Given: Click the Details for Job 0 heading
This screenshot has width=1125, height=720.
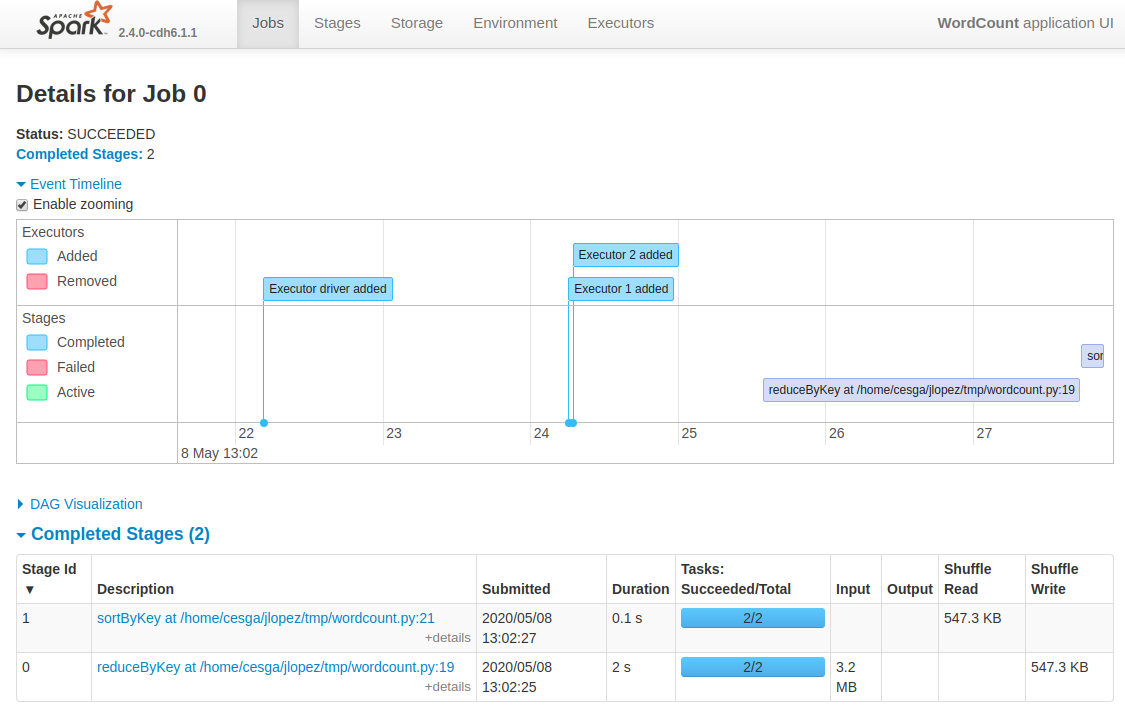Looking at the screenshot, I should (x=111, y=94).
